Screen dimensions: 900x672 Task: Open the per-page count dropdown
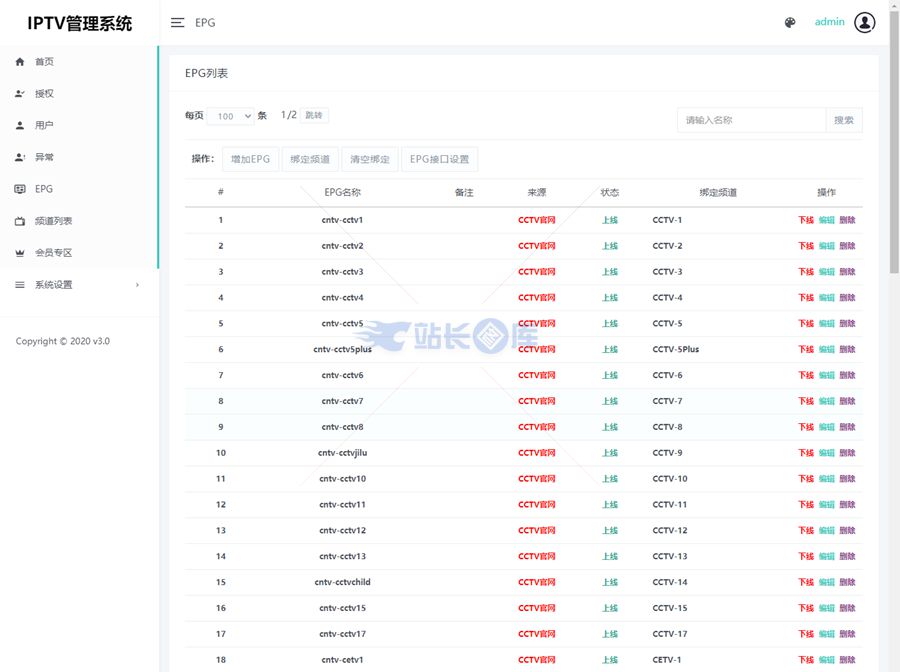click(x=230, y=116)
